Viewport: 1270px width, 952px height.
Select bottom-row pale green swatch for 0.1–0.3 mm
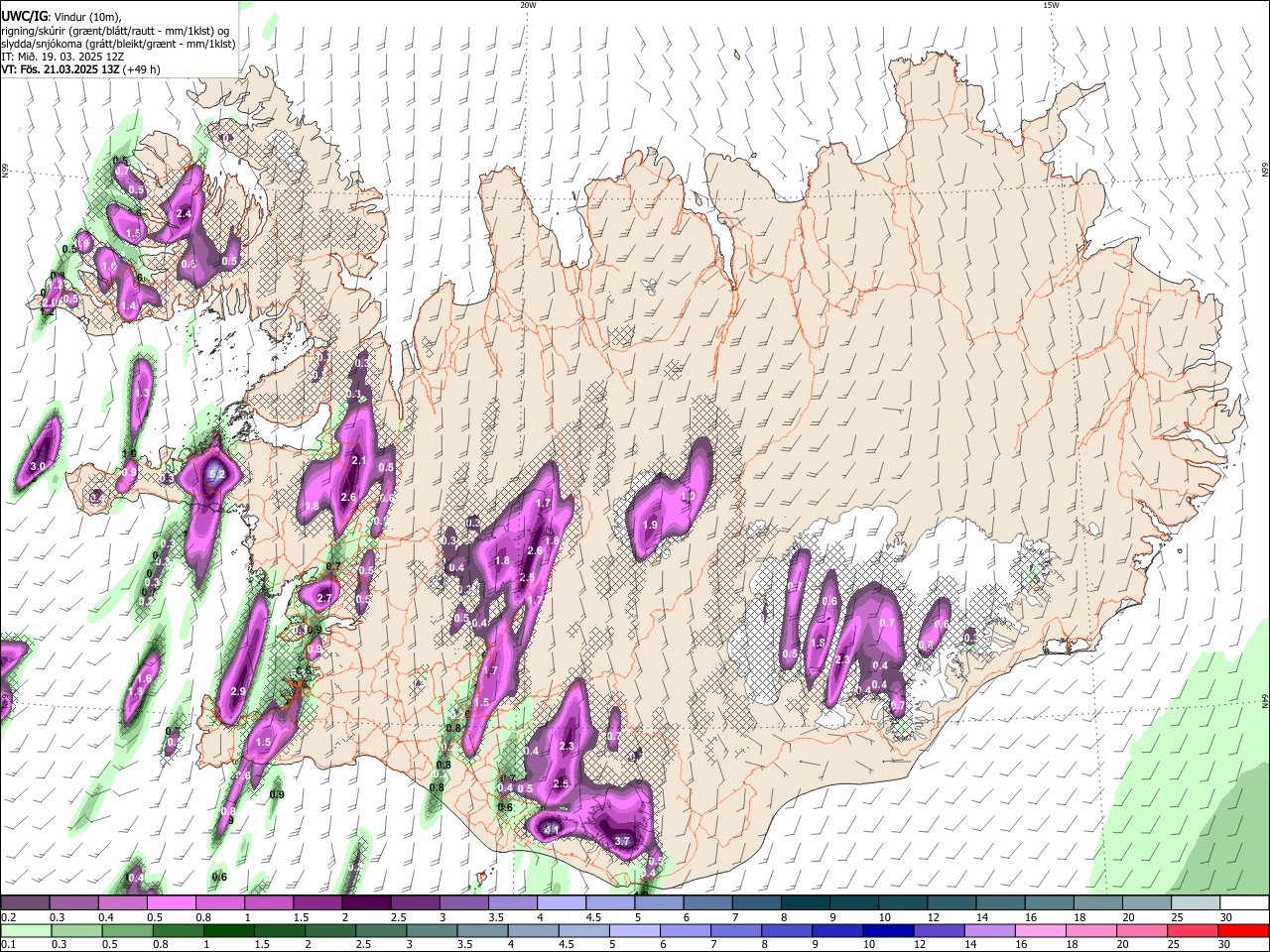point(25,930)
